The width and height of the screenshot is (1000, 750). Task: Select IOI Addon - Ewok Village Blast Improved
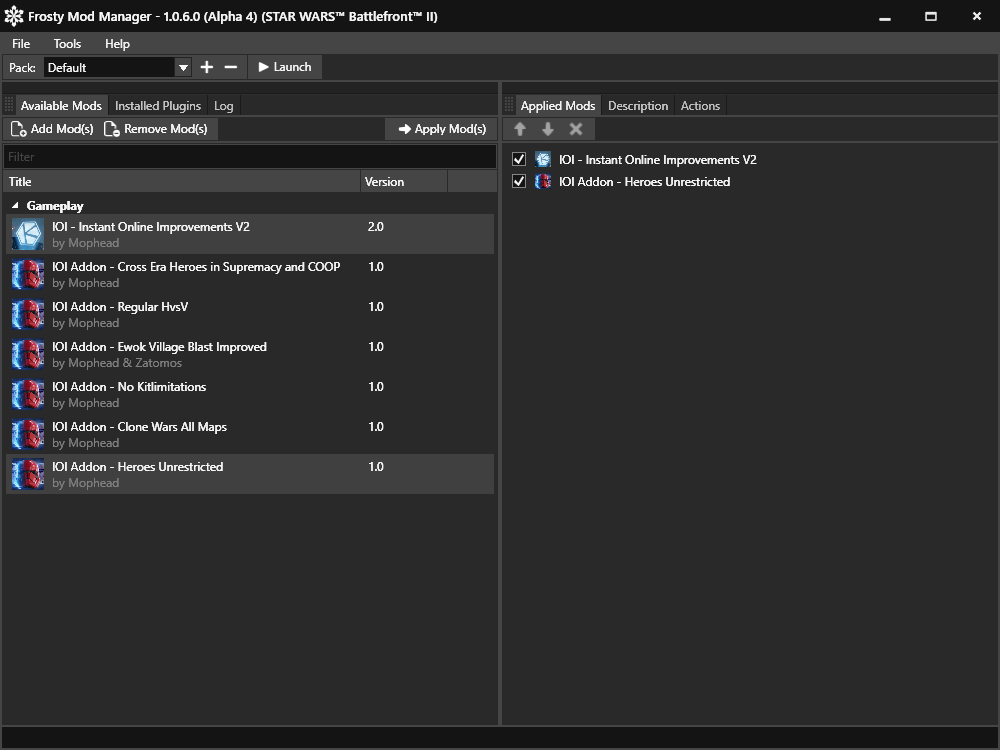click(250, 355)
